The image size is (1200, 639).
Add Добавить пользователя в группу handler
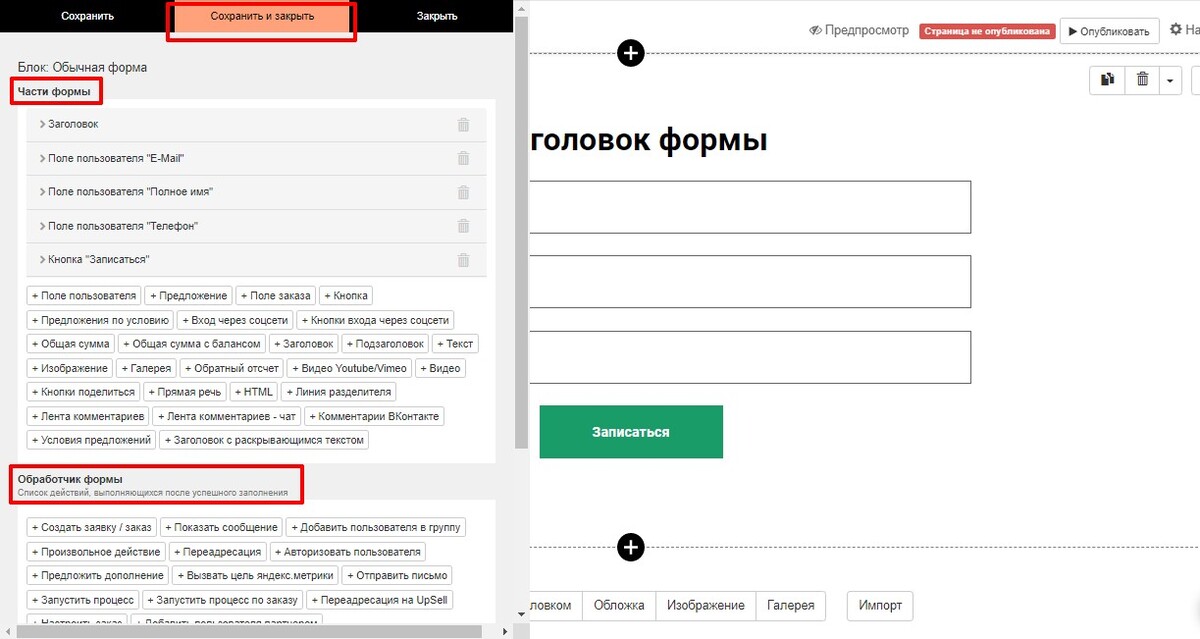[376, 527]
